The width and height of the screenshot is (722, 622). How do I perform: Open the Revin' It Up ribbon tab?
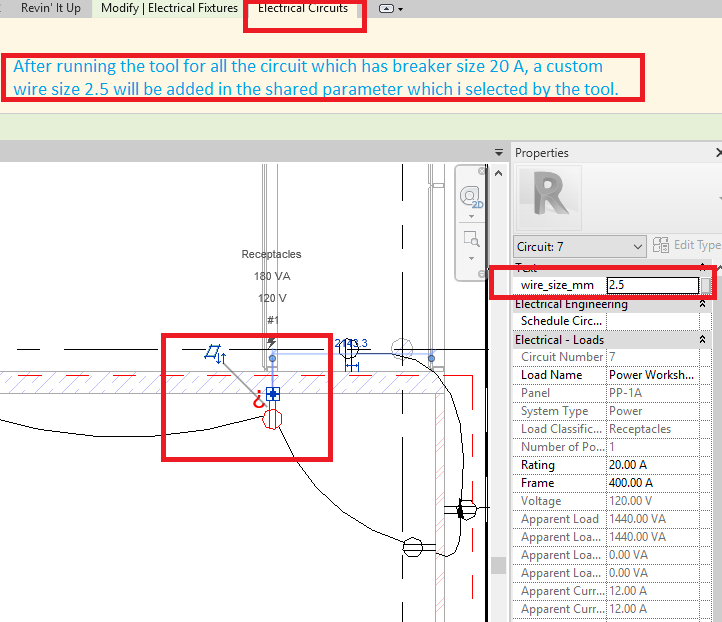pos(51,8)
